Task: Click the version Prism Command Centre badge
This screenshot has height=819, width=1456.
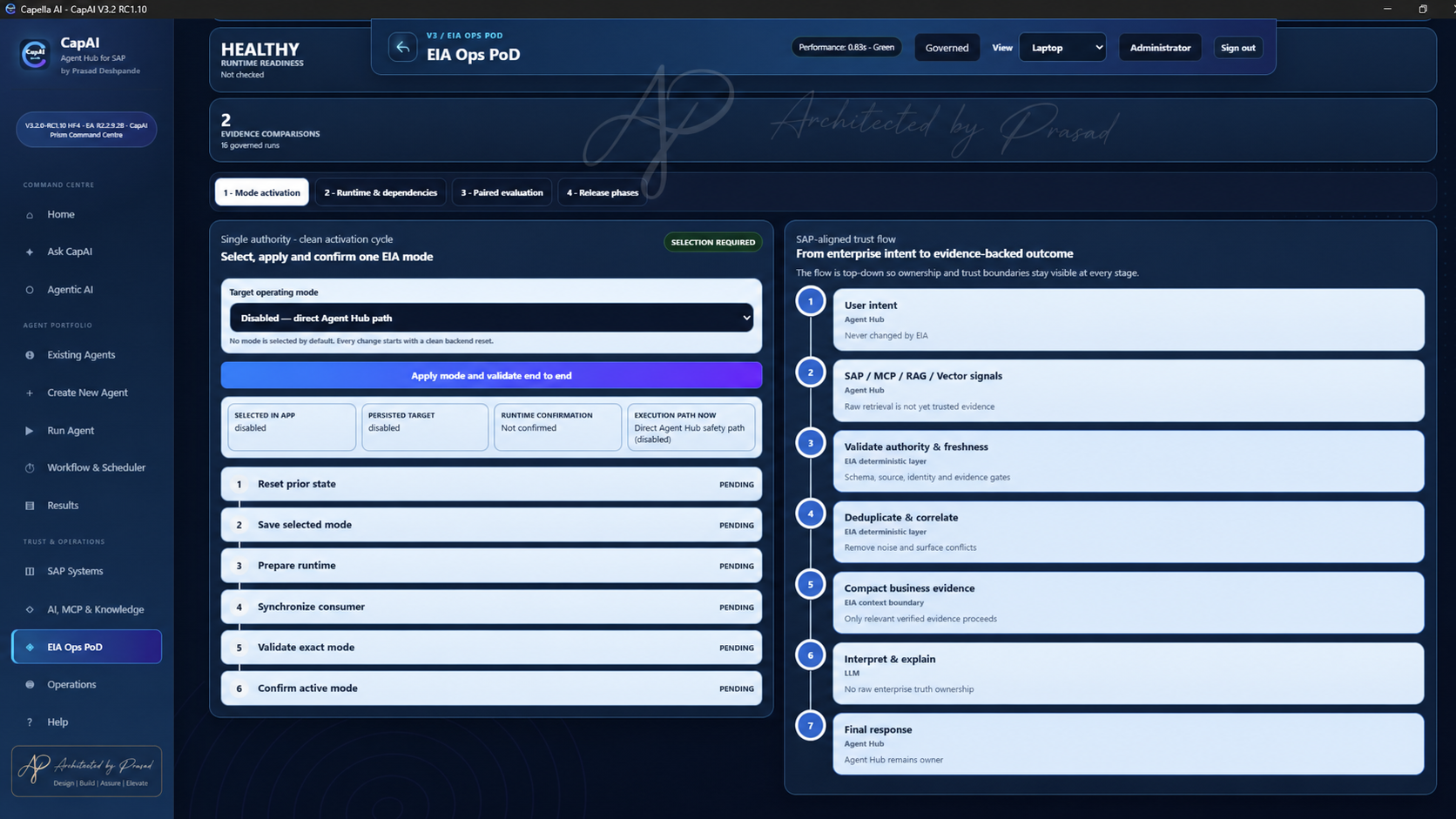Action: [86, 130]
